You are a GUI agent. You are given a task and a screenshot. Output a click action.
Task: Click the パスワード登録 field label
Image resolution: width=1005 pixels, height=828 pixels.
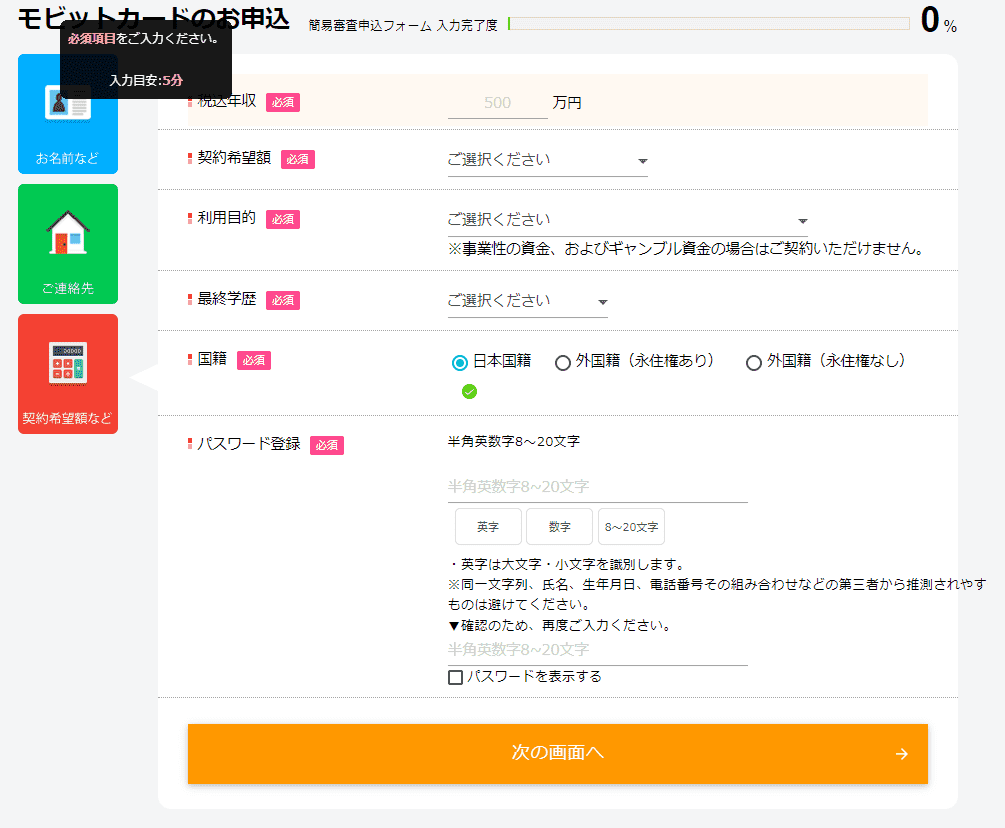[249, 443]
